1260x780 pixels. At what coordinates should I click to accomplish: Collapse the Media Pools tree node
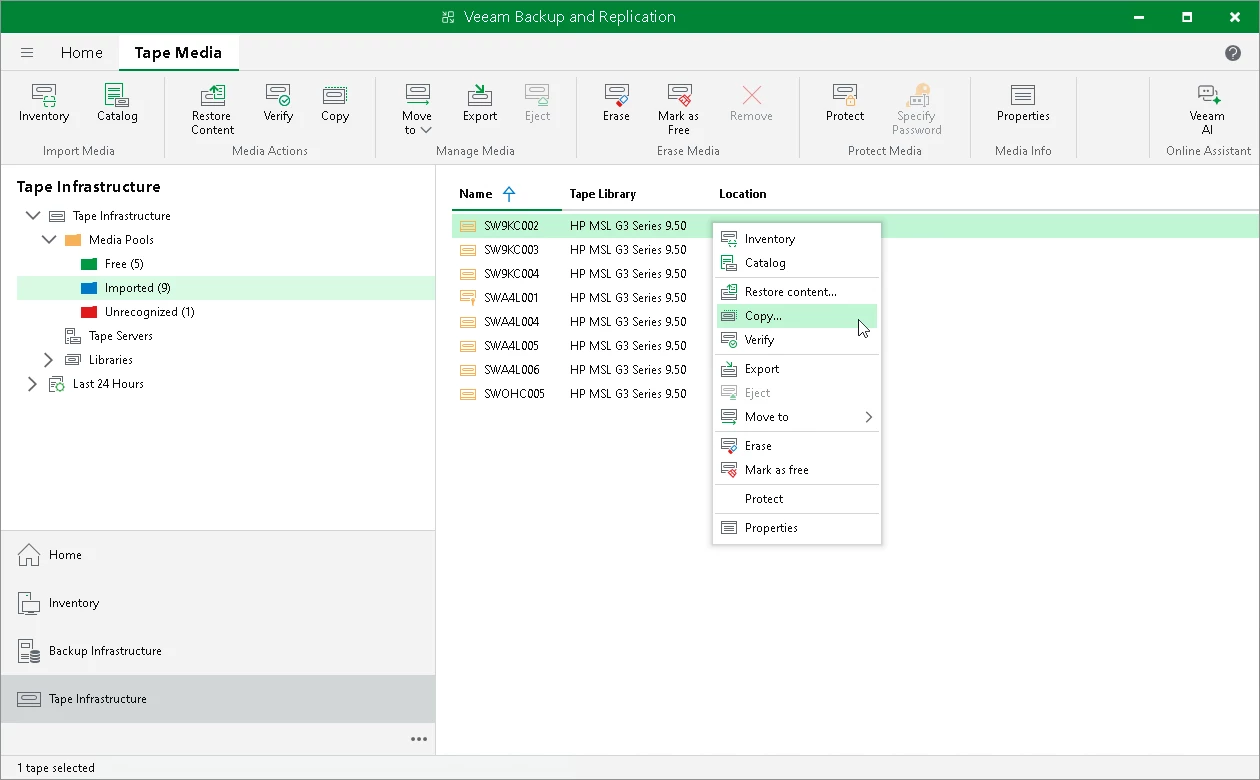(x=48, y=240)
